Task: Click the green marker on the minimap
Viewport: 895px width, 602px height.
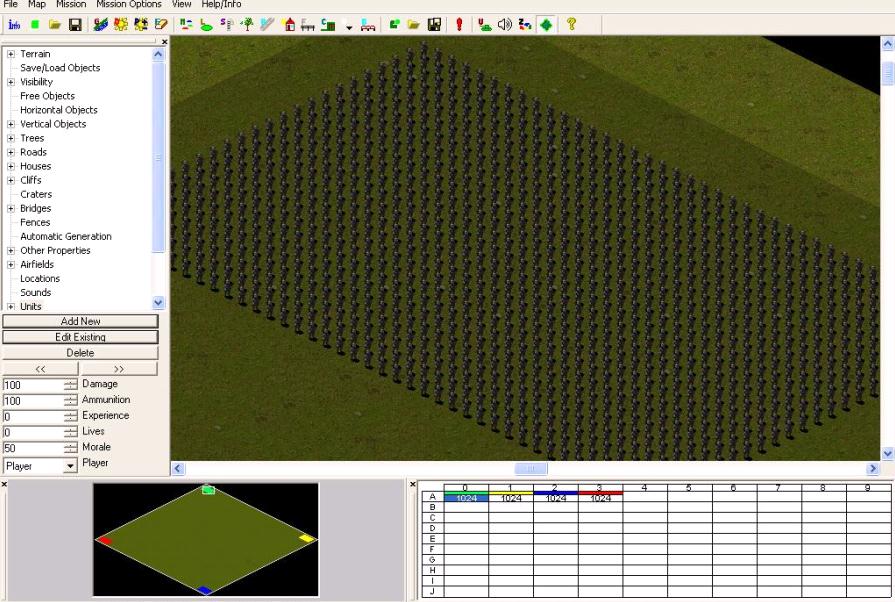Action: point(208,490)
